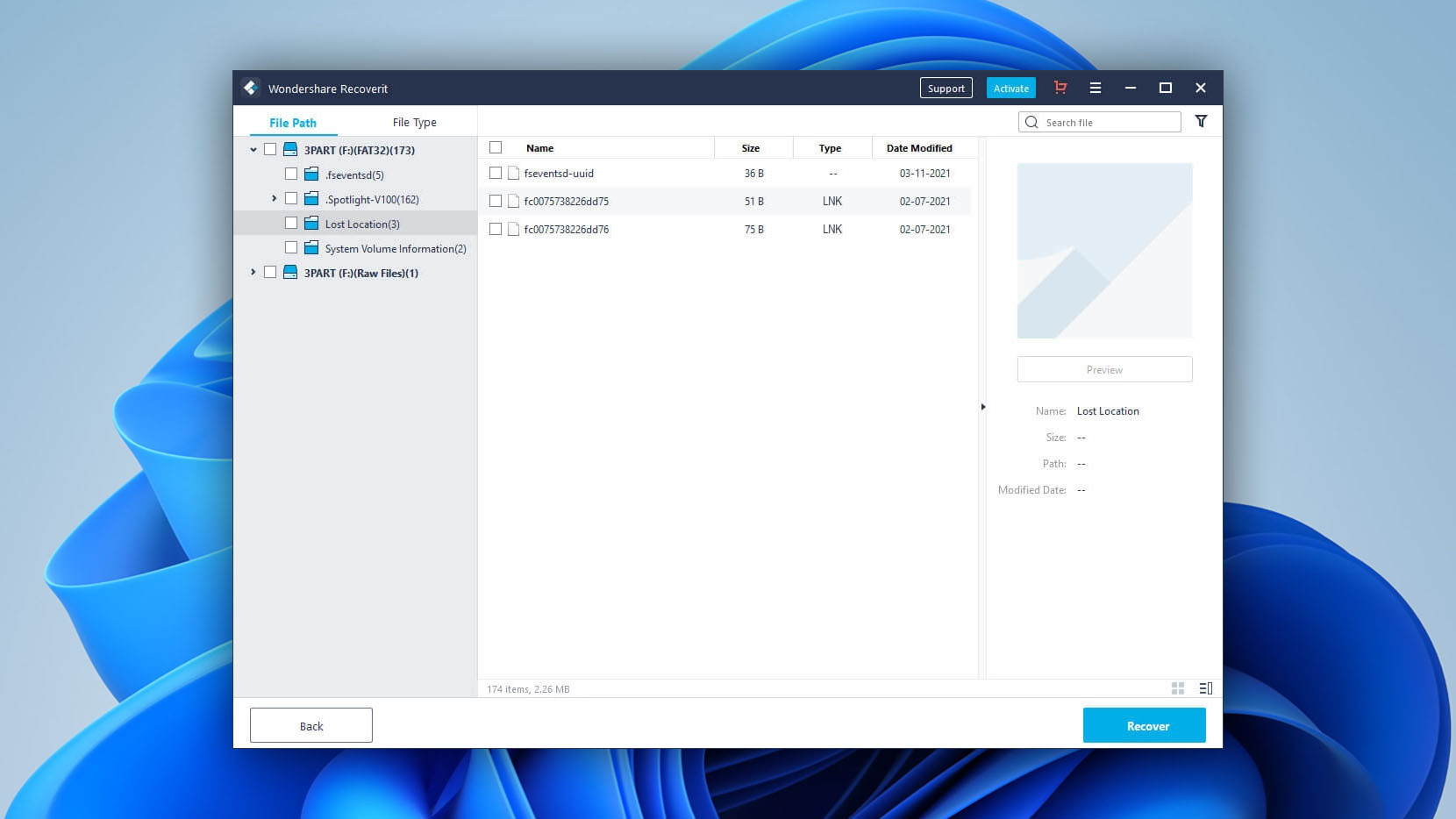Click the 174 items status text
Image resolution: width=1456 pixels, height=819 pixels.
click(528, 689)
